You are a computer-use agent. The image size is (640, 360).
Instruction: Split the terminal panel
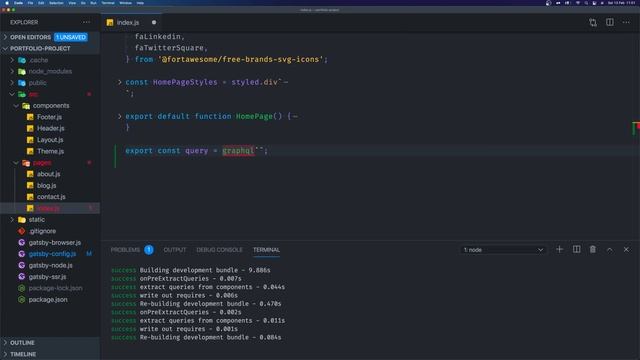click(x=576, y=249)
